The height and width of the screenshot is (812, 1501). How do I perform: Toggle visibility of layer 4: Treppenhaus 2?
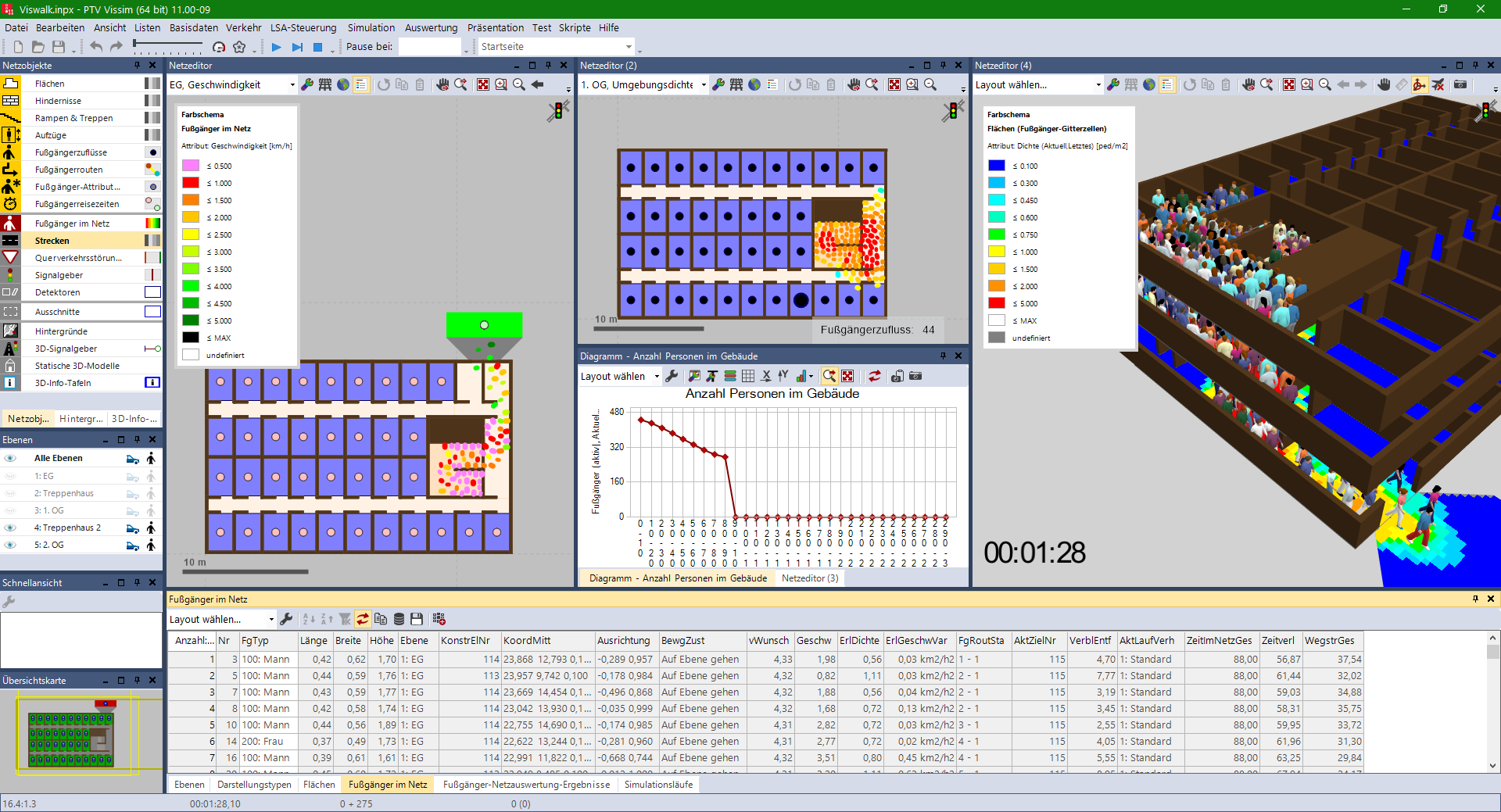[10, 528]
